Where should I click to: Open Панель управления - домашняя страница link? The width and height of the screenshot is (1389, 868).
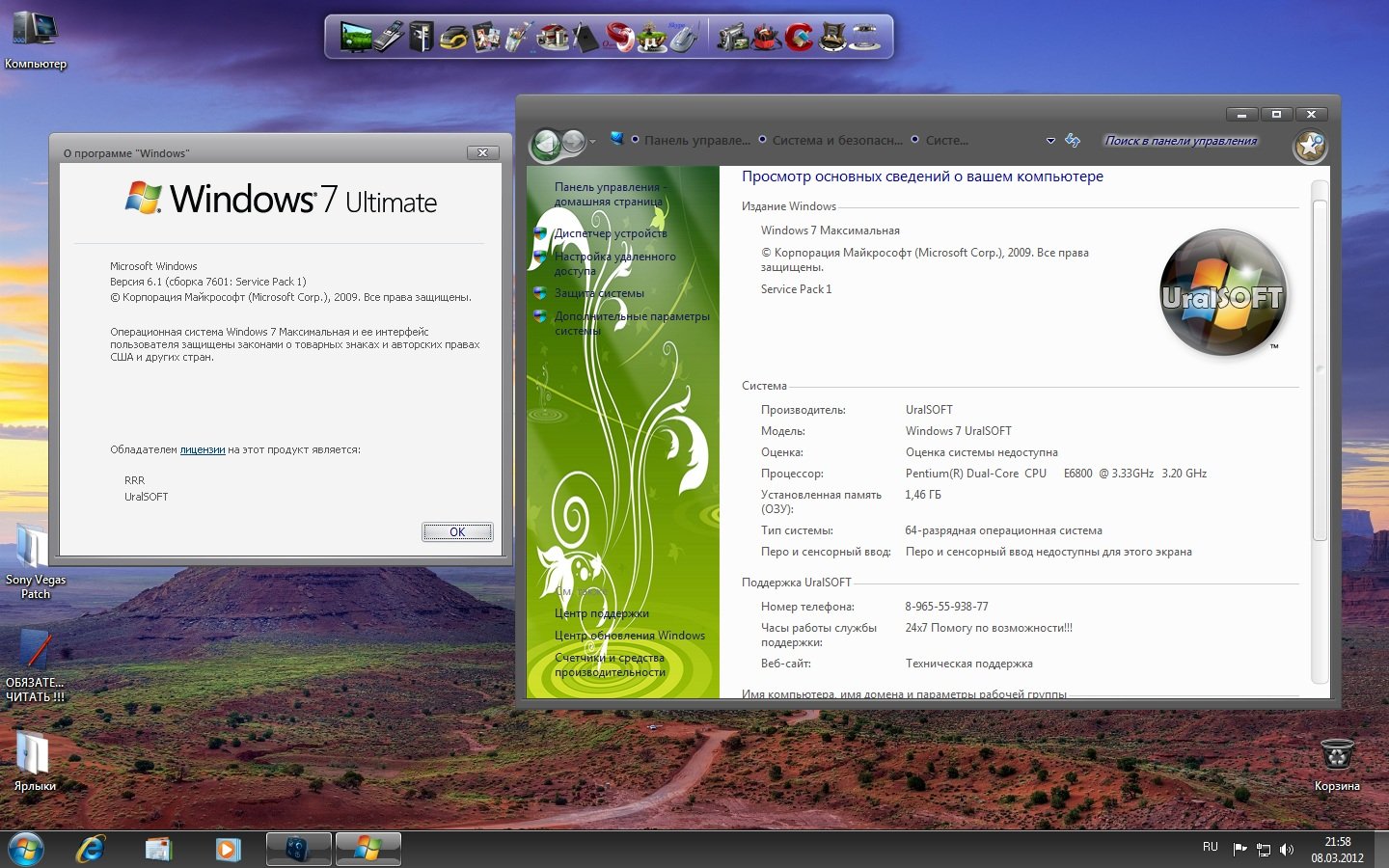coord(610,194)
